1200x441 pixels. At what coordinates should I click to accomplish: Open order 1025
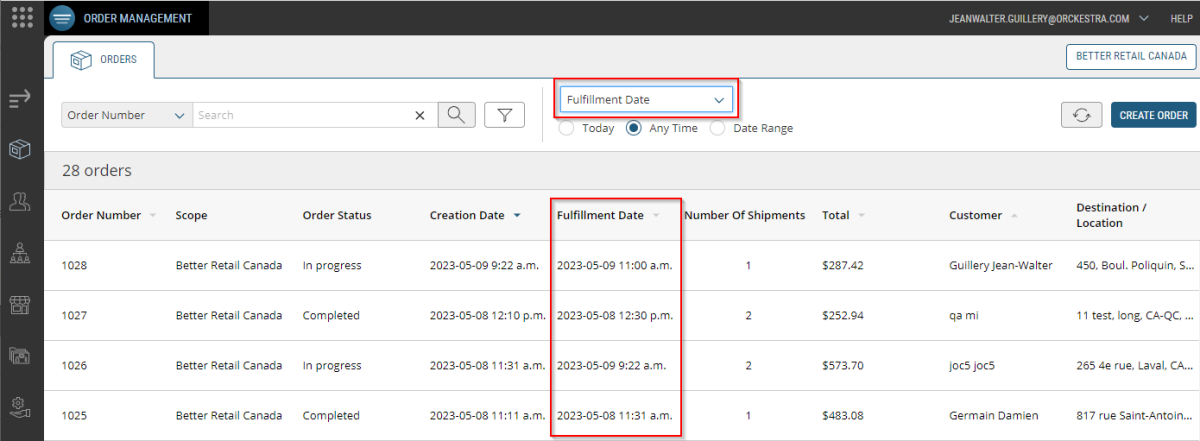tap(74, 415)
